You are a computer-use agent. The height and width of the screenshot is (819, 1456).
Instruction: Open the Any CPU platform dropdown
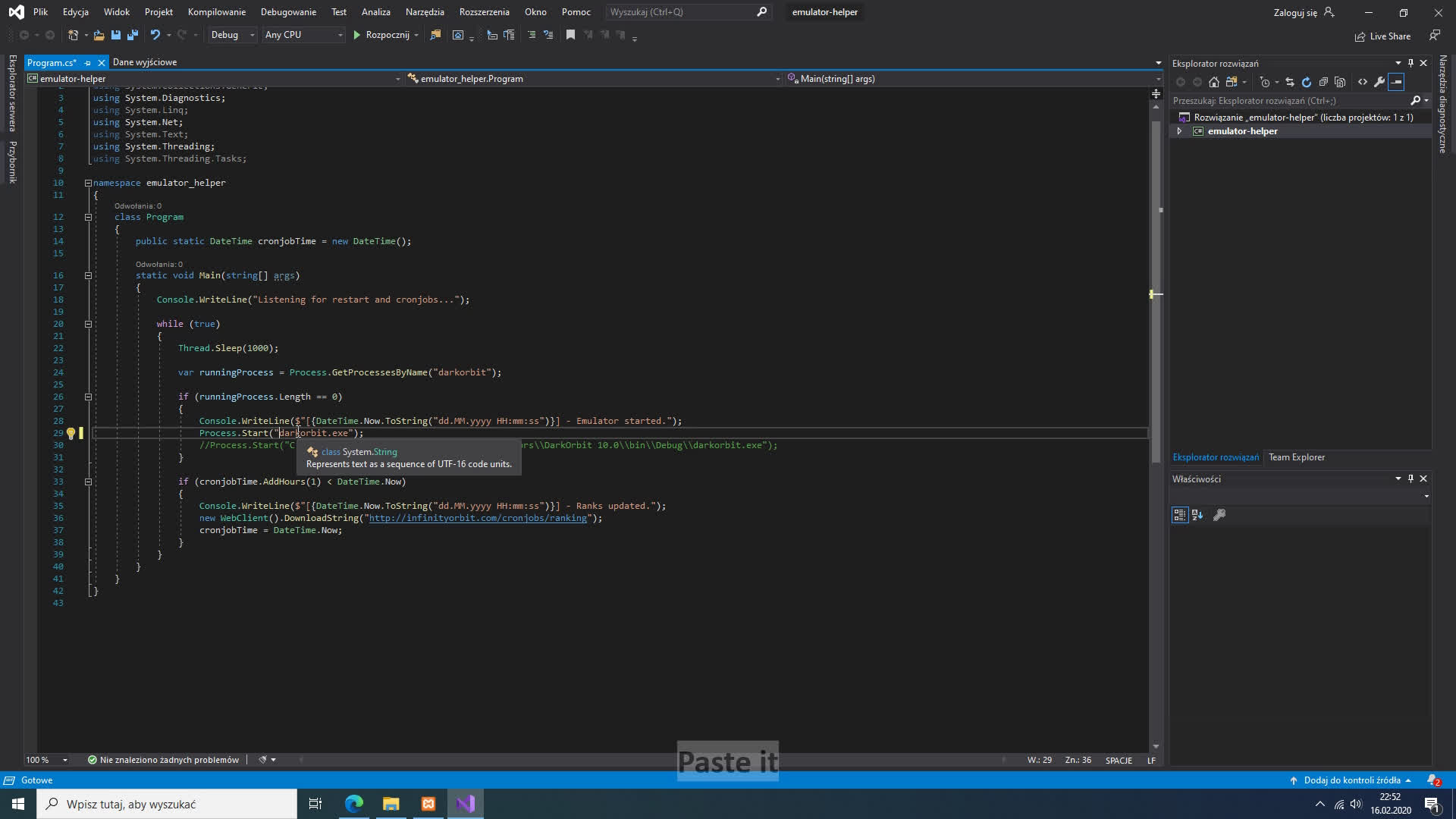(x=303, y=35)
